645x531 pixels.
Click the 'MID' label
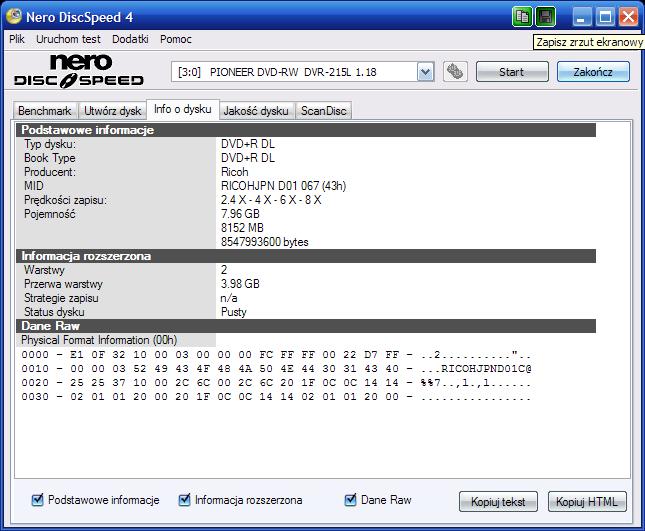(34, 186)
